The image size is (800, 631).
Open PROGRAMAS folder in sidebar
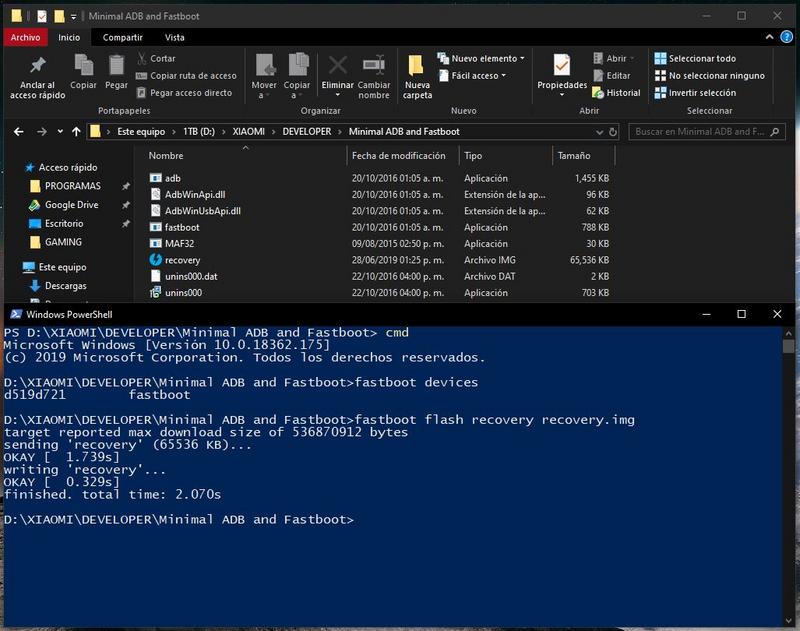(x=72, y=186)
